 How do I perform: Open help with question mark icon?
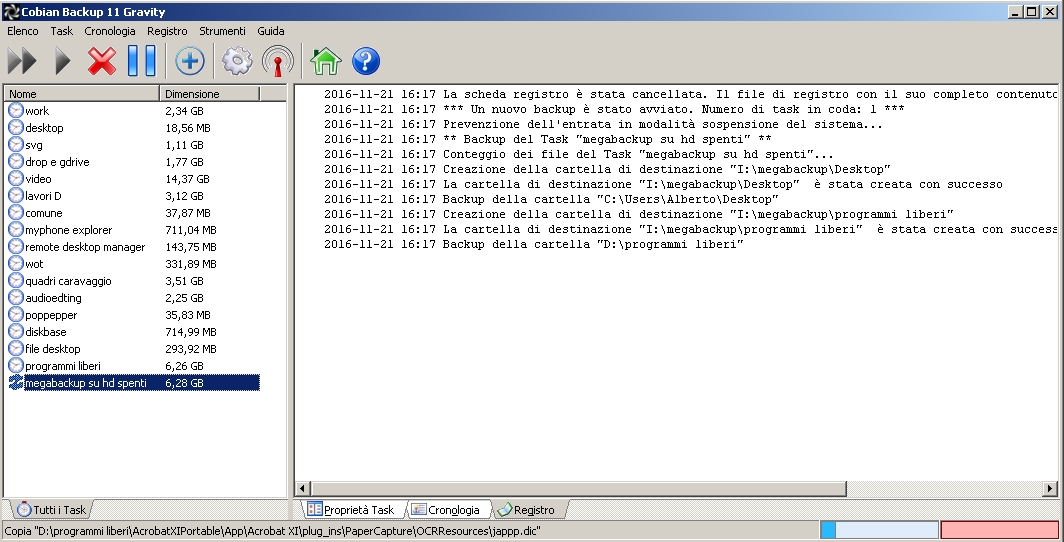point(366,61)
